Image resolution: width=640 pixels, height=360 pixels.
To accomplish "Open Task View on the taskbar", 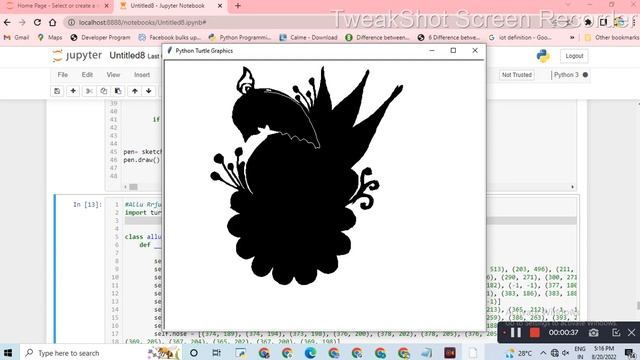I will [x=217, y=353].
